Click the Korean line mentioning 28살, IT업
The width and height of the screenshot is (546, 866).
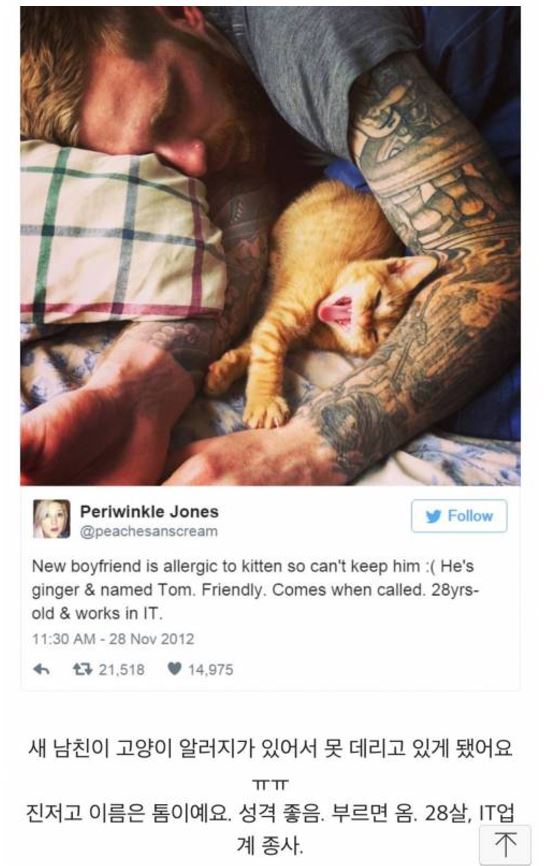tap(271, 812)
